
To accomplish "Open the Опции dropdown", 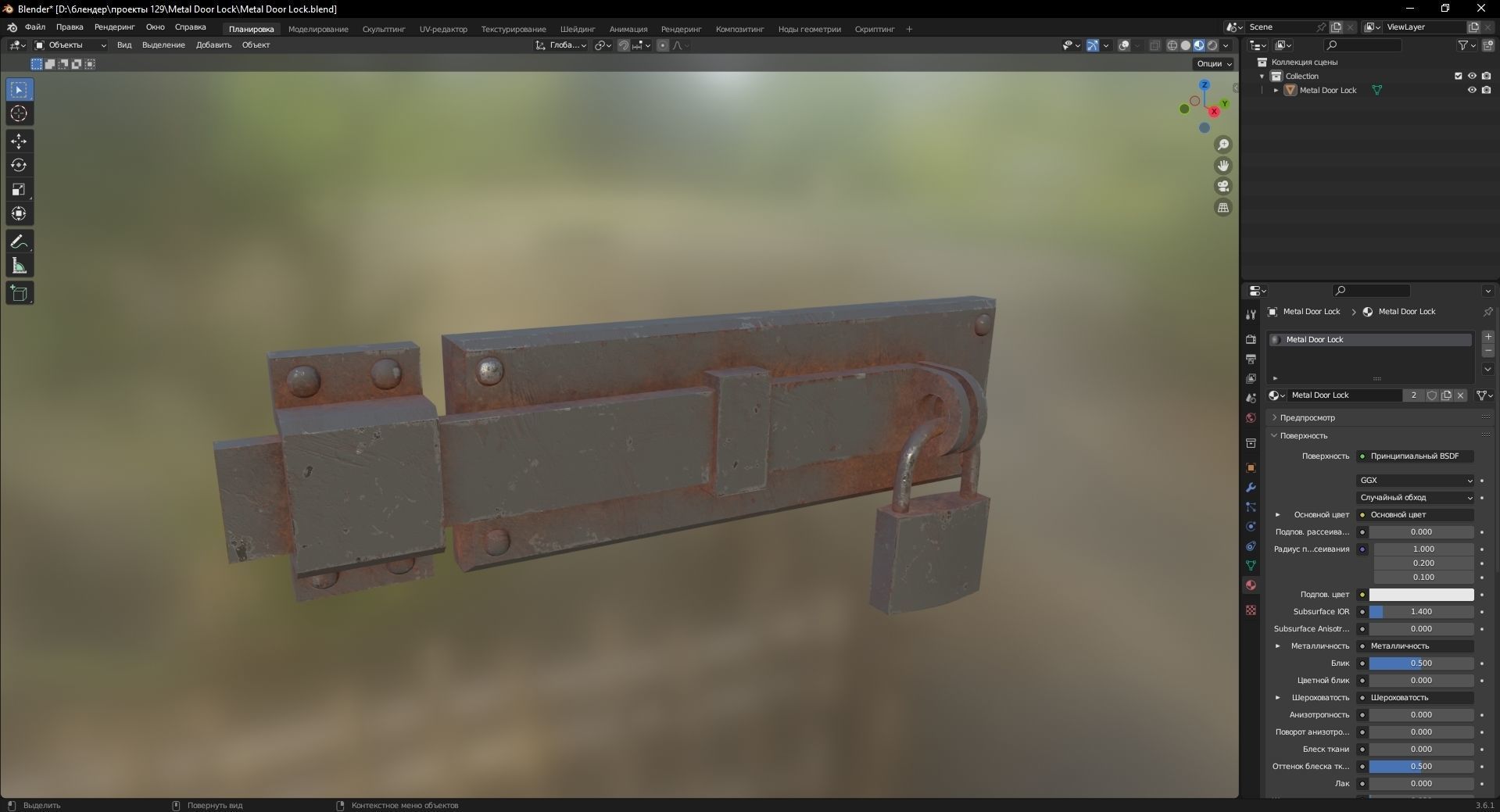I will point(1213,64).
